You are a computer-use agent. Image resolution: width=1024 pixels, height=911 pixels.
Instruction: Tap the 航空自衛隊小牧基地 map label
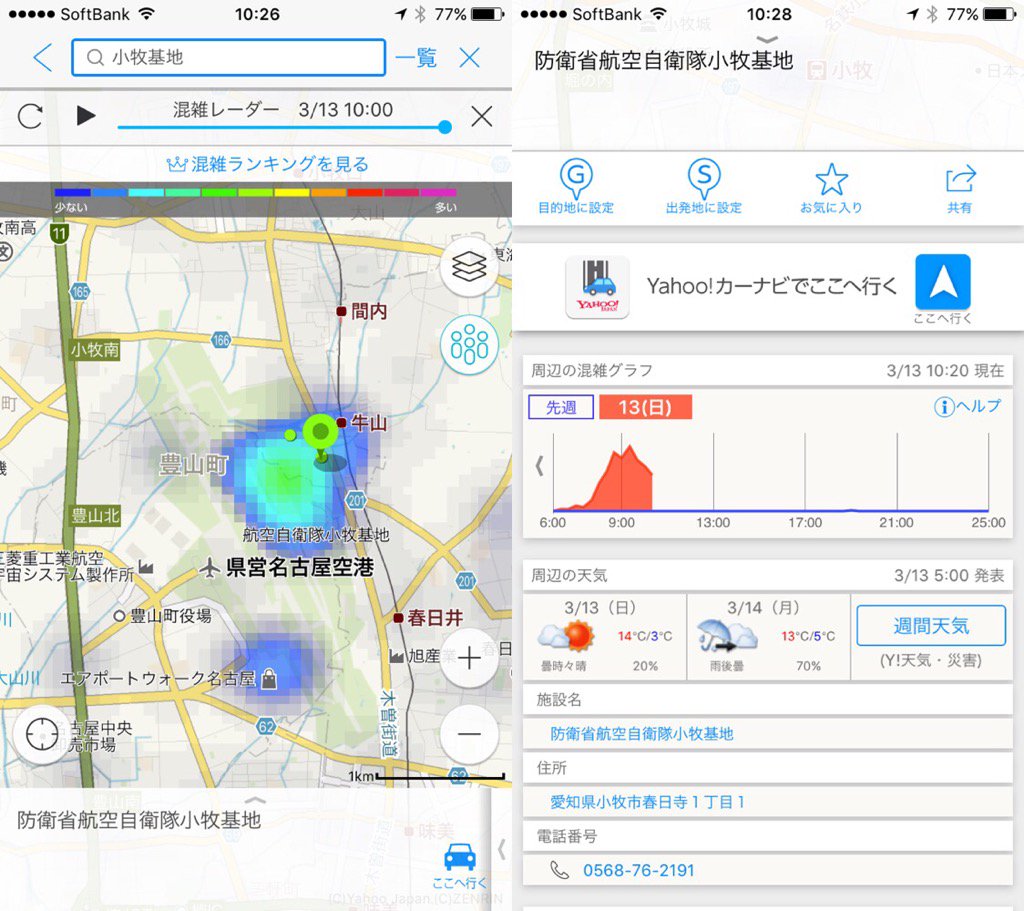pos(315,535)
